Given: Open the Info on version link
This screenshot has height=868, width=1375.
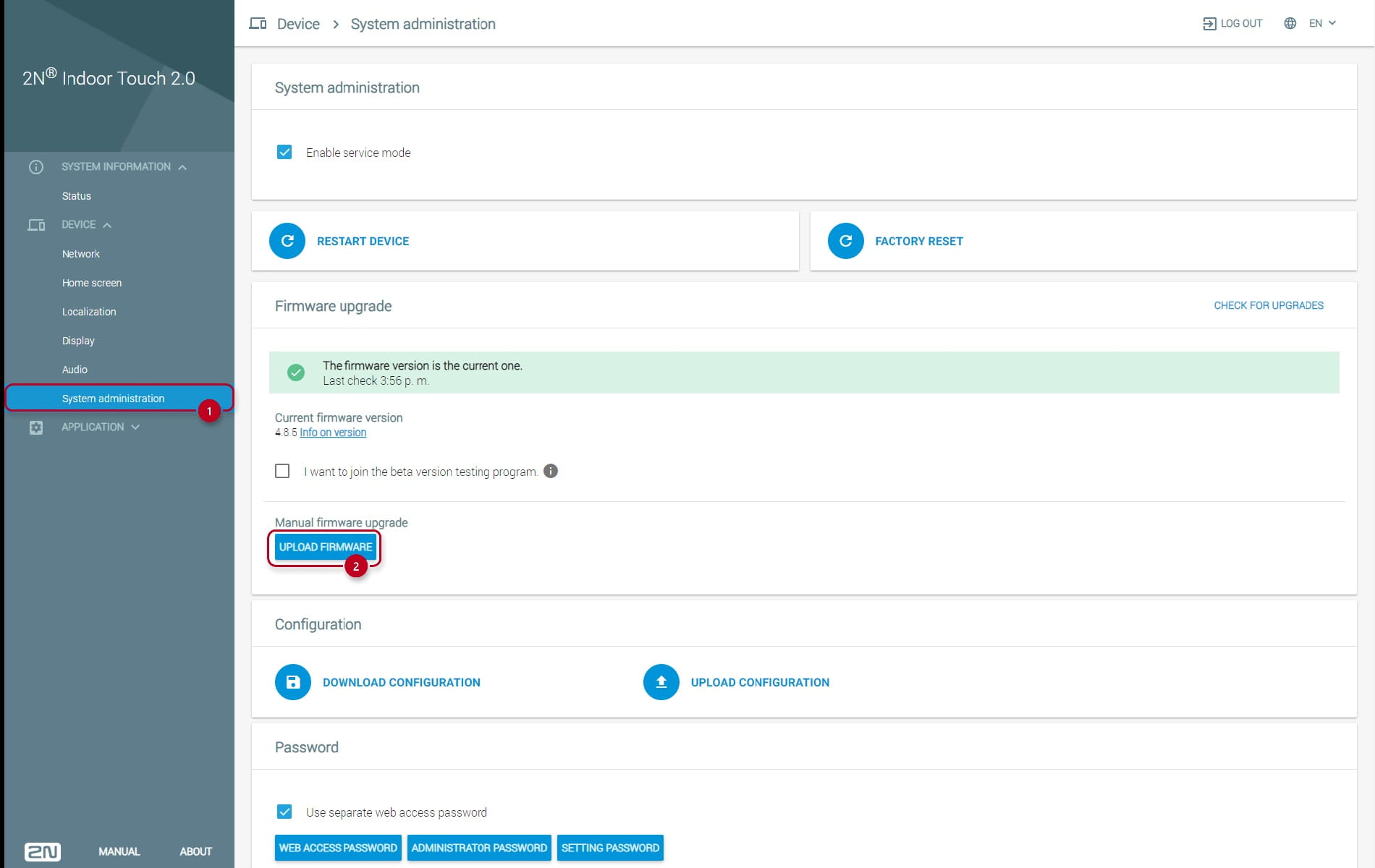Looking at the screenshot, I should [x=333, y=433].
